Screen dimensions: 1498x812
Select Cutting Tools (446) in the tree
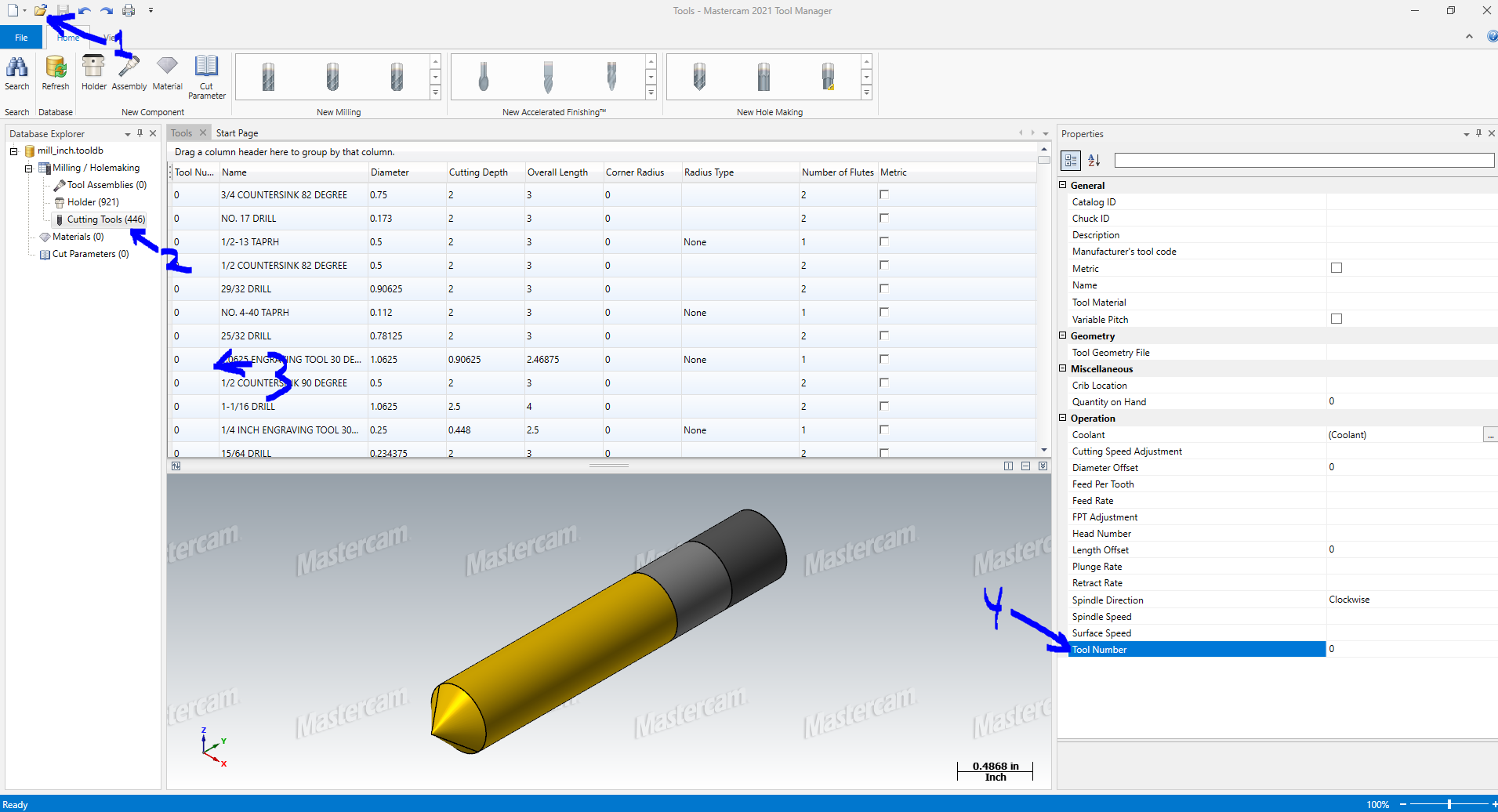pos(106,219)
